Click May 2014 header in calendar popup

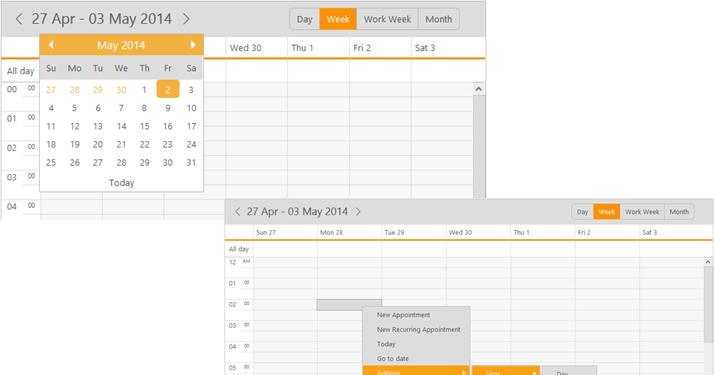pyautogui.click(x=121, y=45)
